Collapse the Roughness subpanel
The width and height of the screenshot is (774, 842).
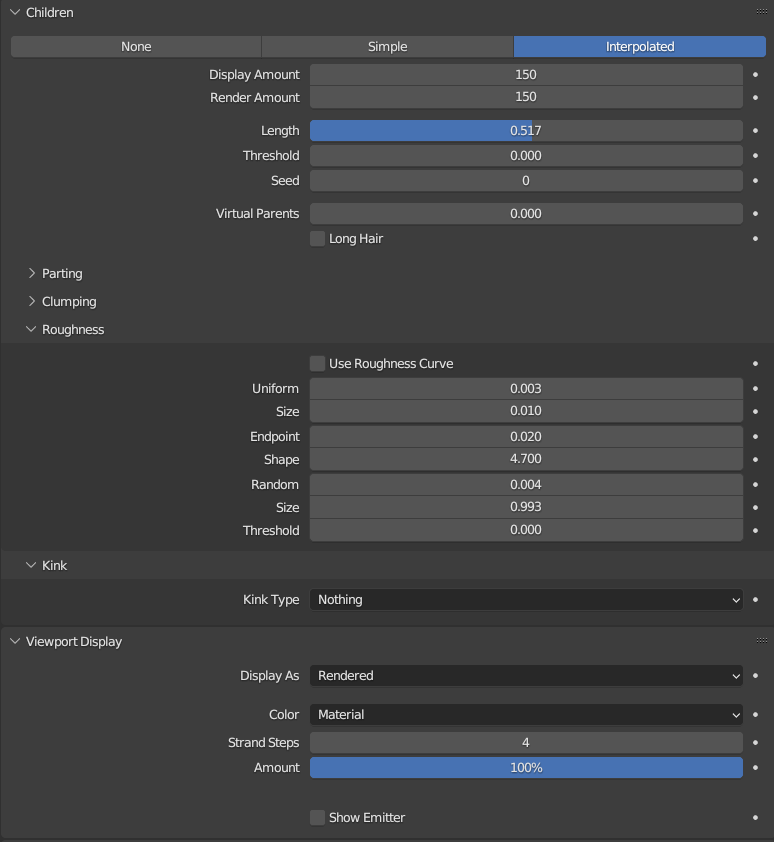coord(72,330)
